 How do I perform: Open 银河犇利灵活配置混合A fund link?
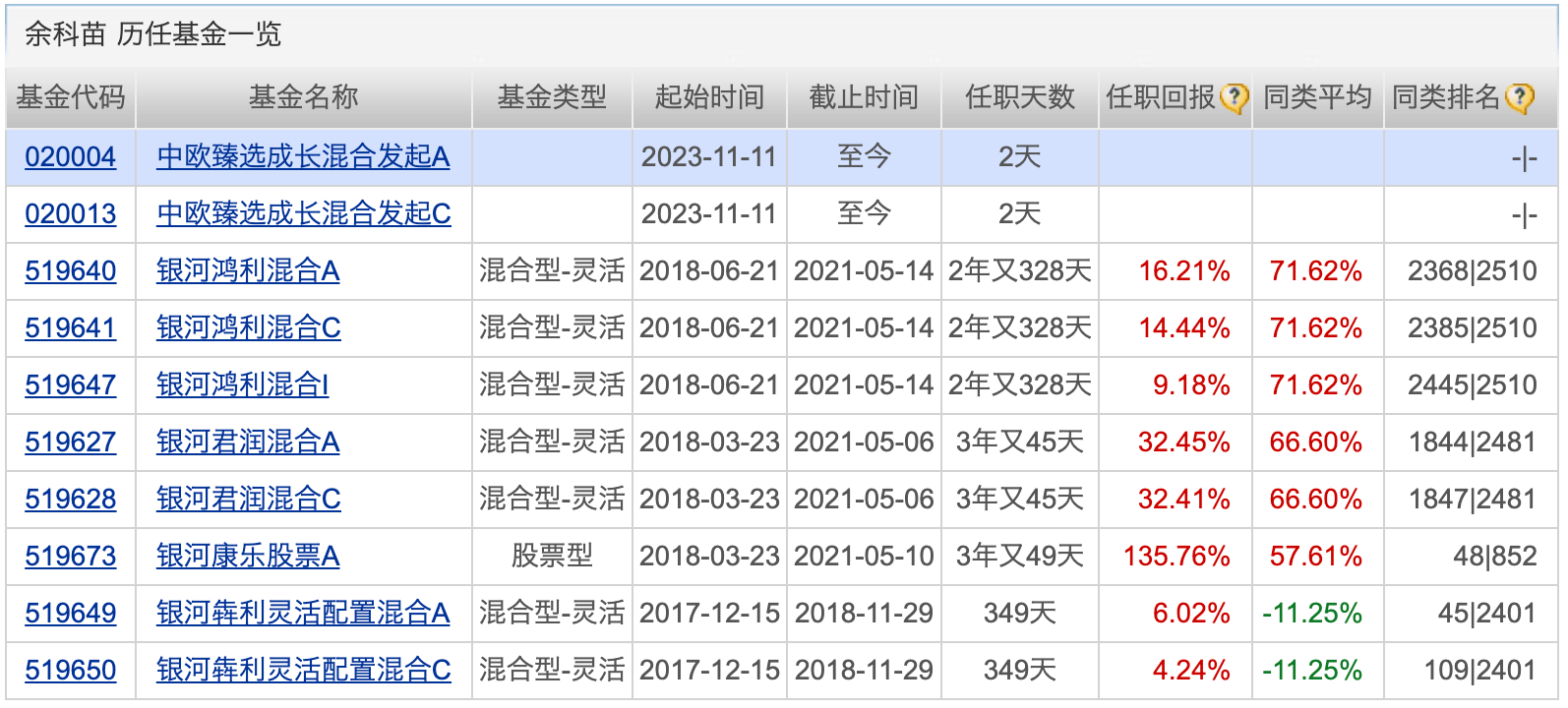point(303,614)
